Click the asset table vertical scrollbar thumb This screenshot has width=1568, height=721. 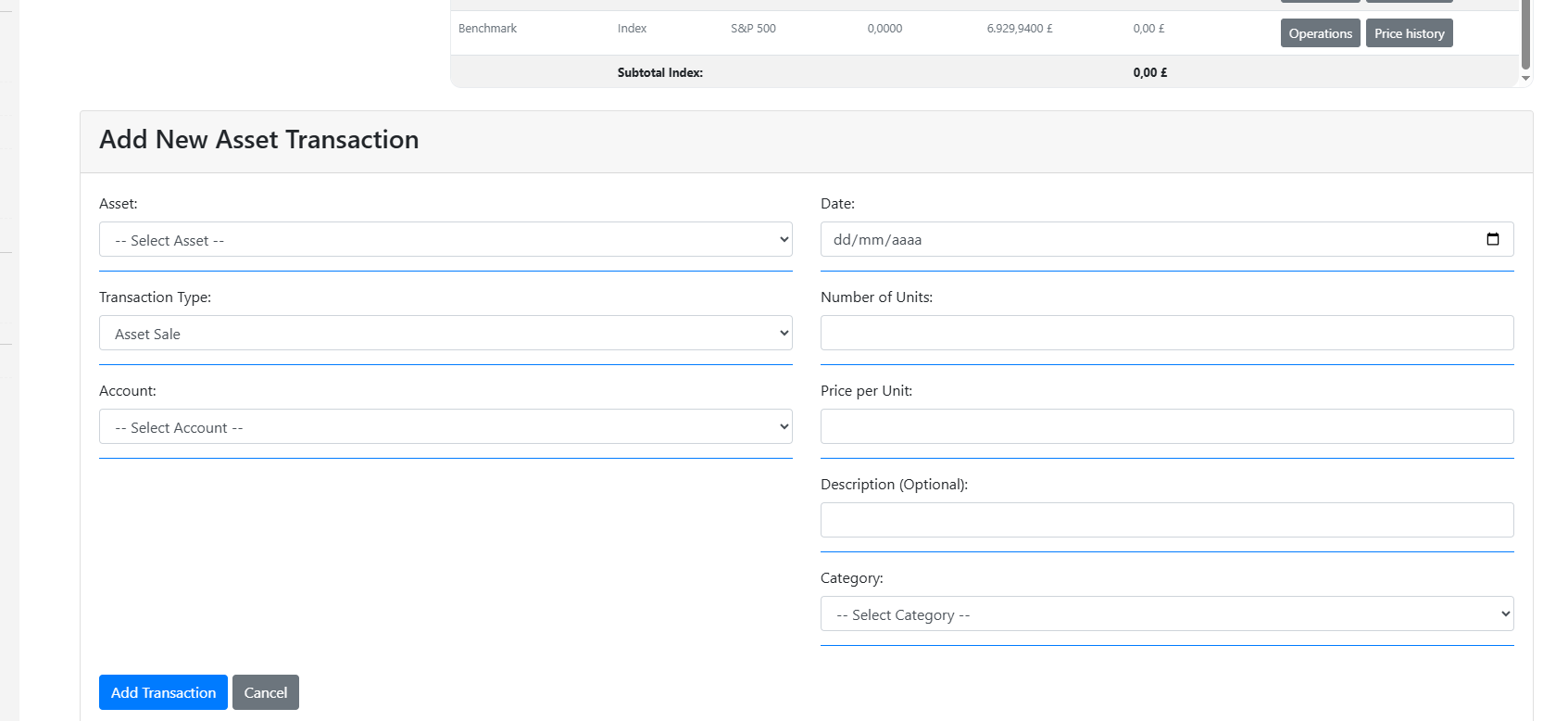click(x=1525, y=34)
